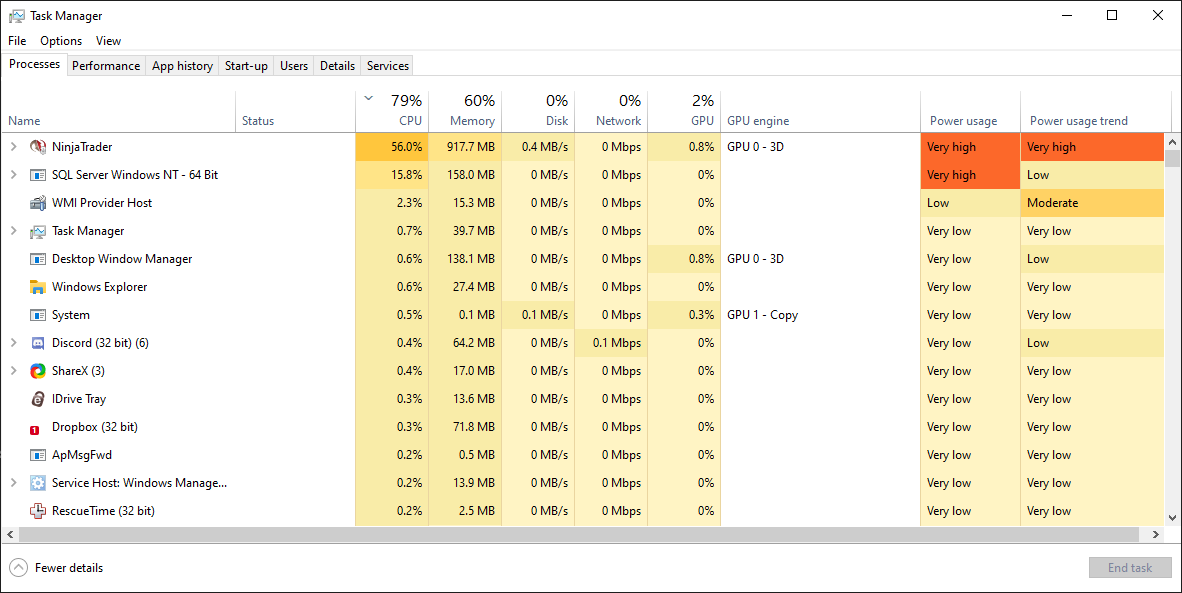The height and width of the screenshot is (593, 1182).
Task: Click the RescueTime process icon
Action: click(x=38, y=511)
